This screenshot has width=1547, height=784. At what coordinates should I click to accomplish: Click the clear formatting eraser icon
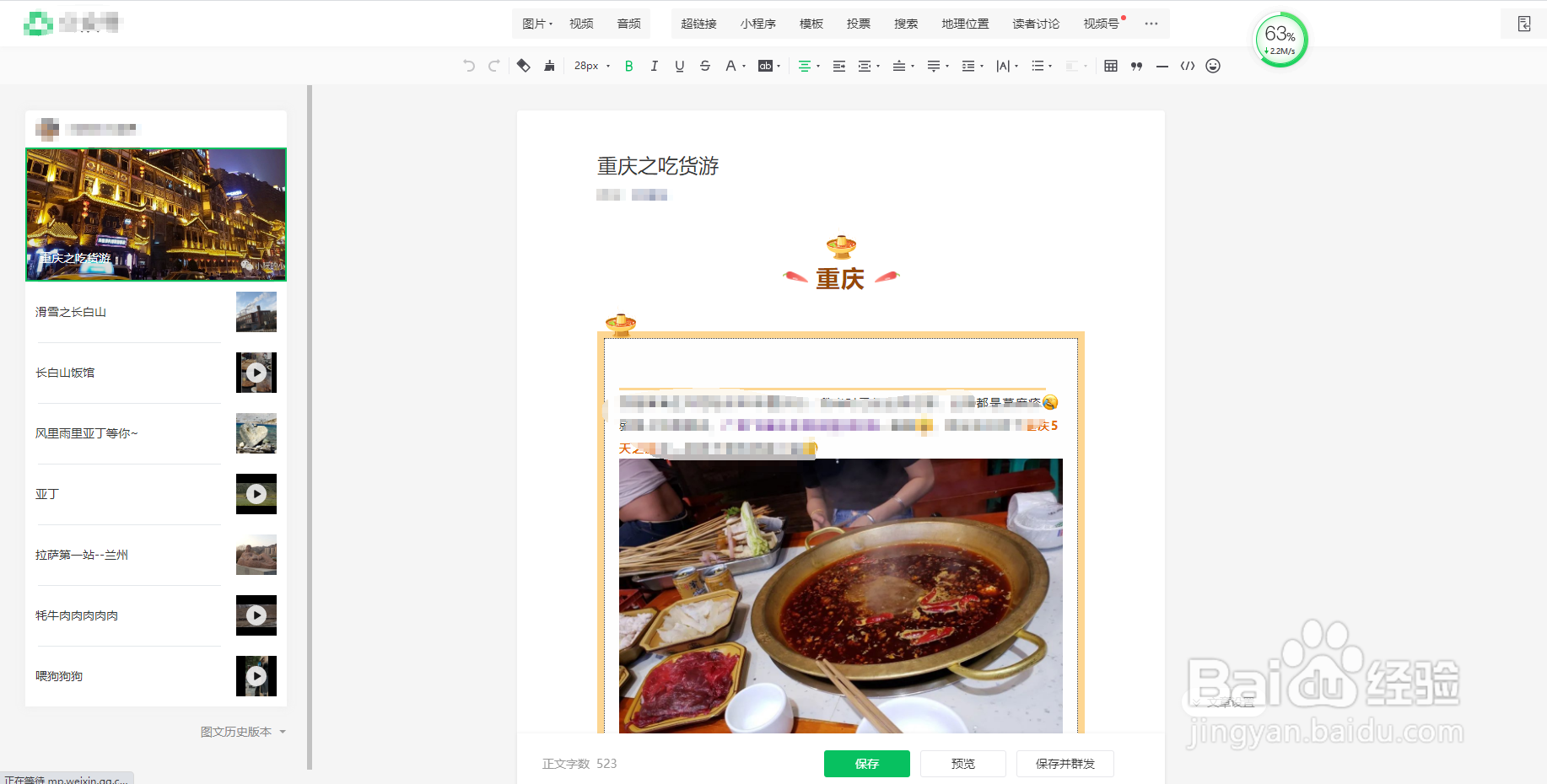click(x=524, y=66)
